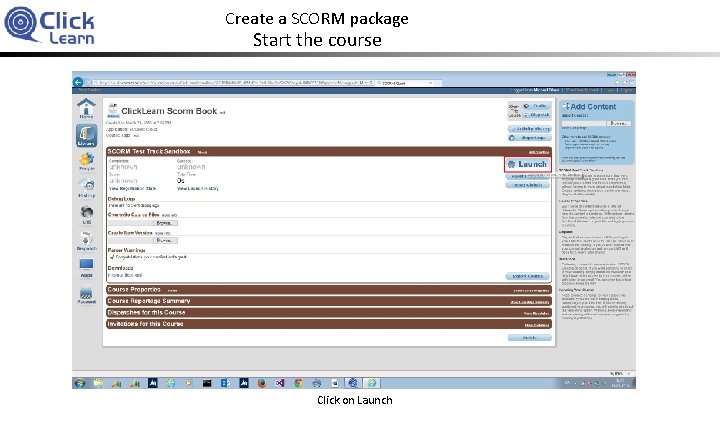This screenshot has height=437, width=720.
Task: Open the Home sidebar icon
Action: [x=86, y=109]
